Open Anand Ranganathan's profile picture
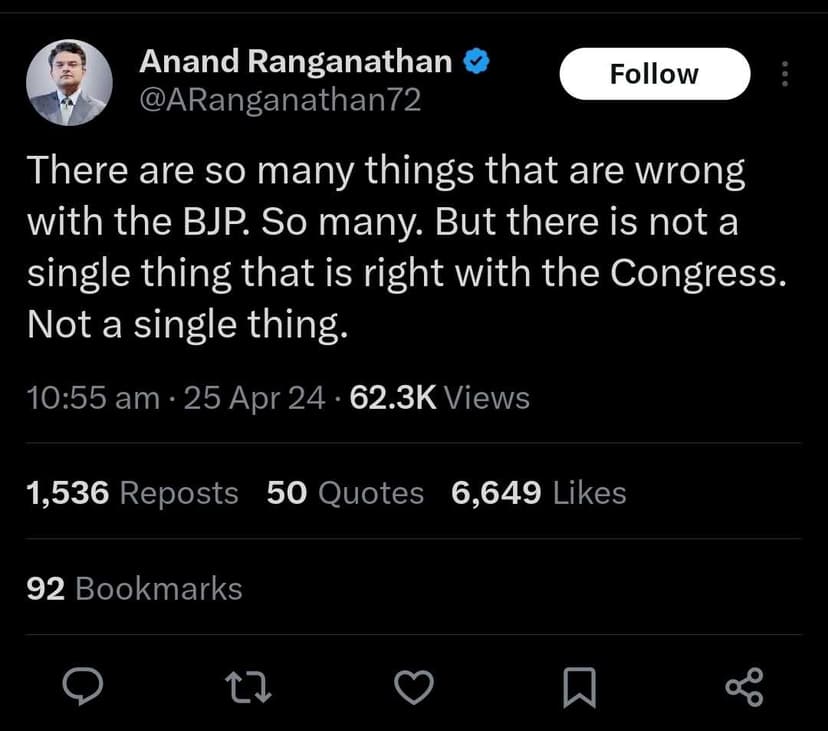Screen dimensions: 828x731 pos(70,80)
